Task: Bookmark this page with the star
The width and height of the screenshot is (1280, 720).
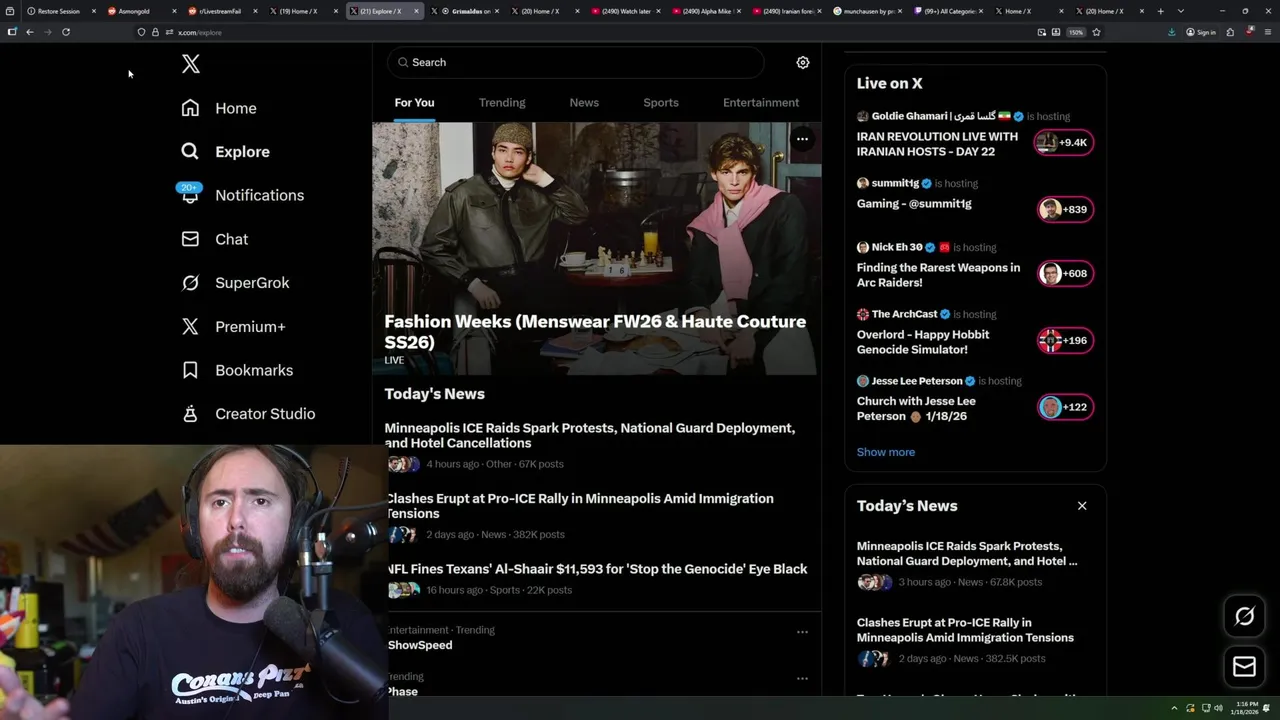Action: click(1096, 32)
